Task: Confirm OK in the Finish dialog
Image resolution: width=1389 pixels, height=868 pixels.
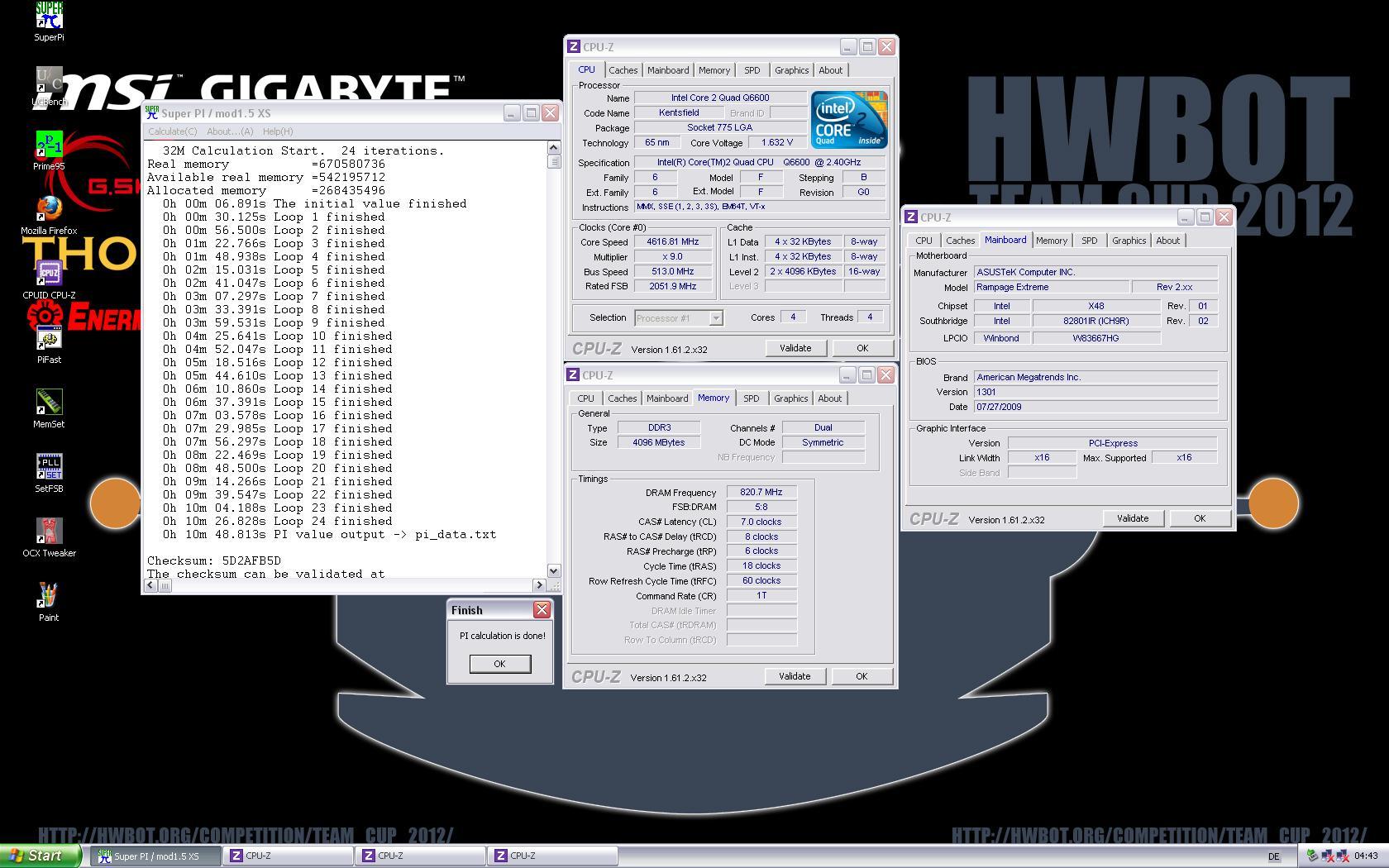Action: coord(499,664)
